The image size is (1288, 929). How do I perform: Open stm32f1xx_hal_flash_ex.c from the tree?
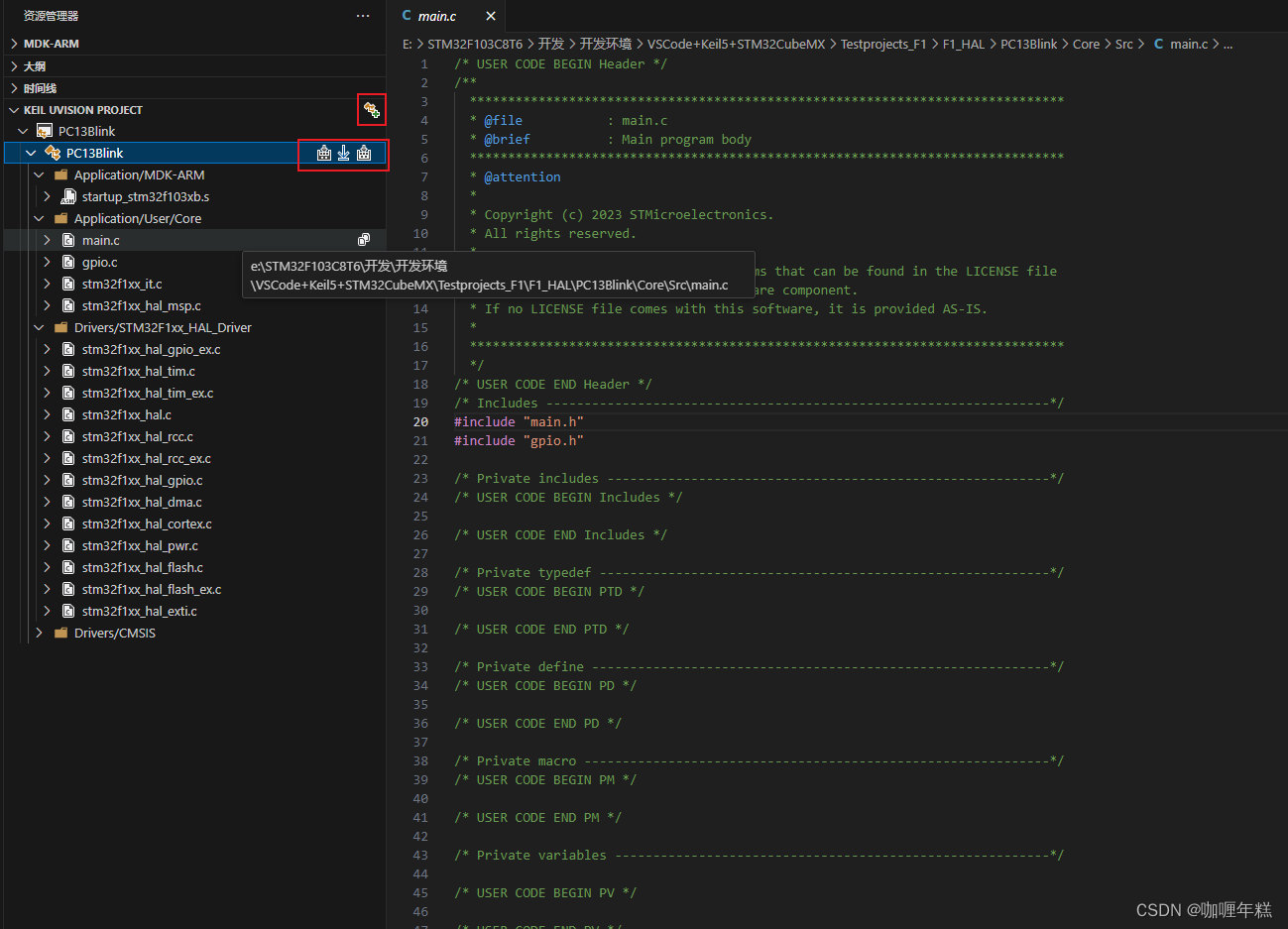pyautogui.click(x=152, y=589)
